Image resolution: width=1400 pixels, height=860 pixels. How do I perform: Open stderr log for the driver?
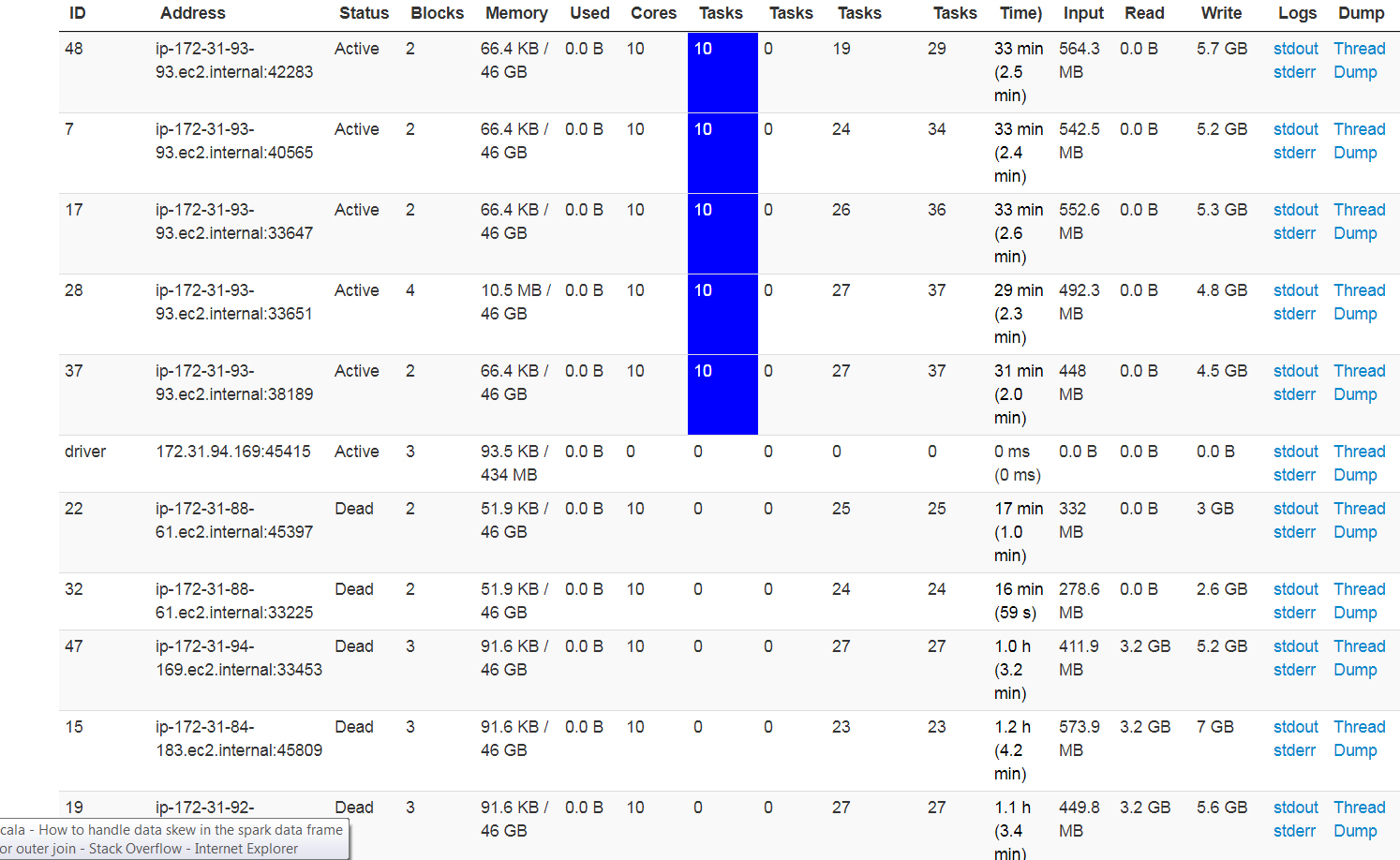1294,475
